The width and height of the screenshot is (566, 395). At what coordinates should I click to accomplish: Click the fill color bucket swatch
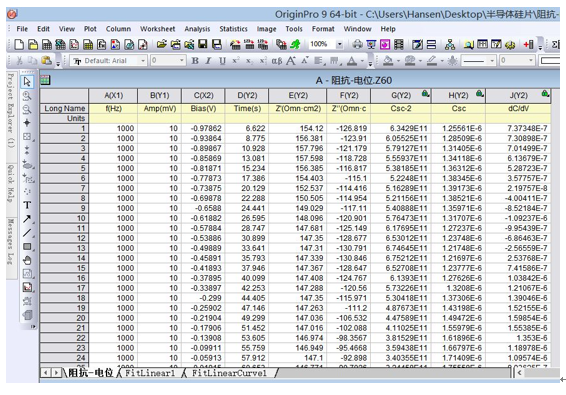pyautogui.click(x=388, y=61)
